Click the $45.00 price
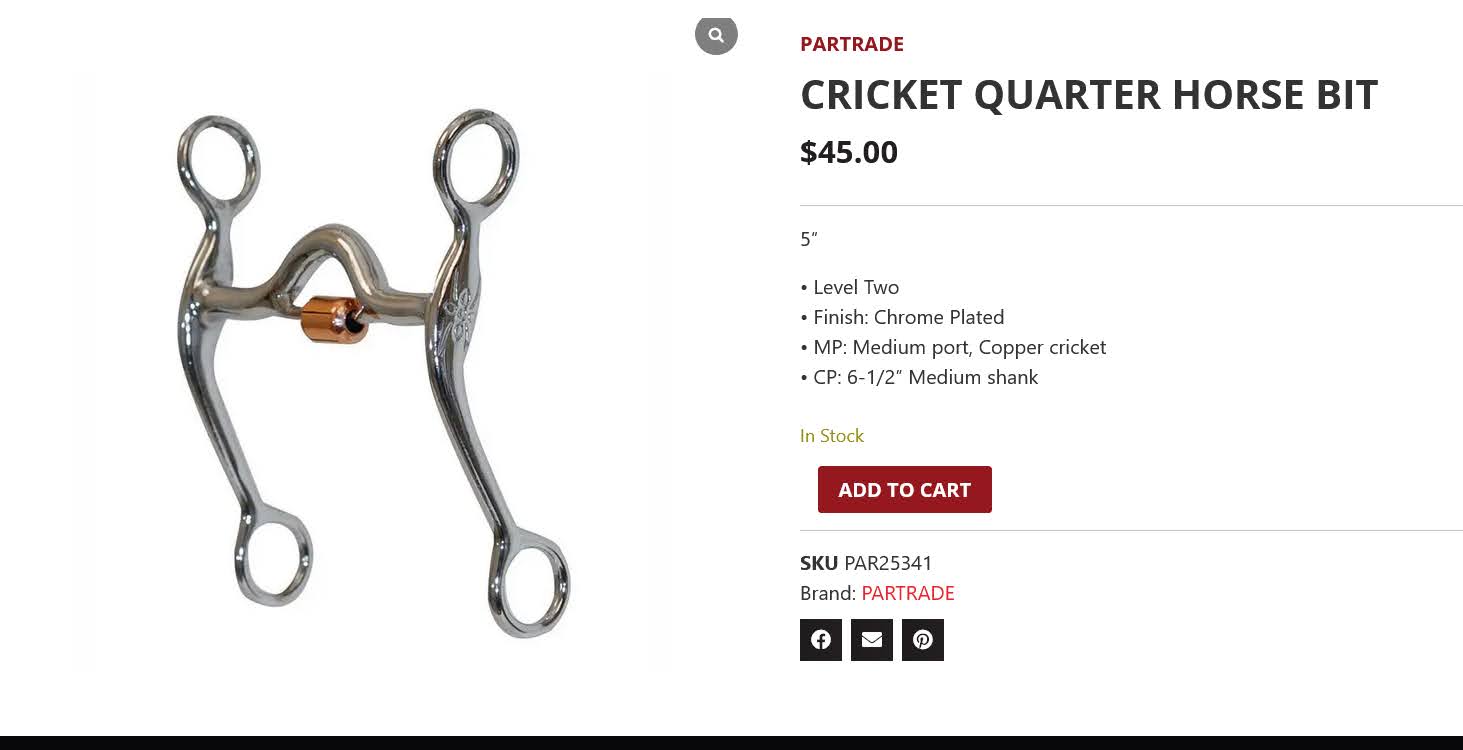The height and width of the screenshot is (750, 1463). [849, 152]
